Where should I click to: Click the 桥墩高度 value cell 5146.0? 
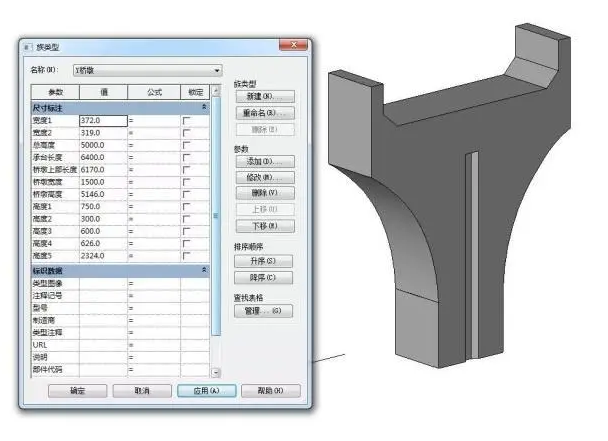point(104,194)
